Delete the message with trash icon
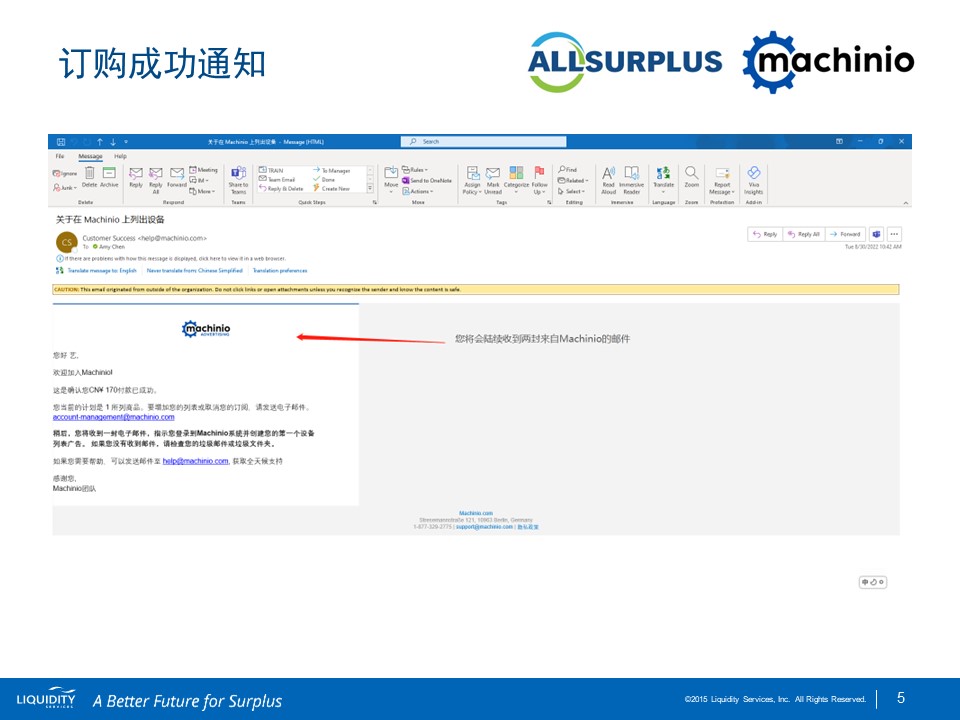This screenshot has width=960, height=720. pyautogui.click(x=89, y=177)
